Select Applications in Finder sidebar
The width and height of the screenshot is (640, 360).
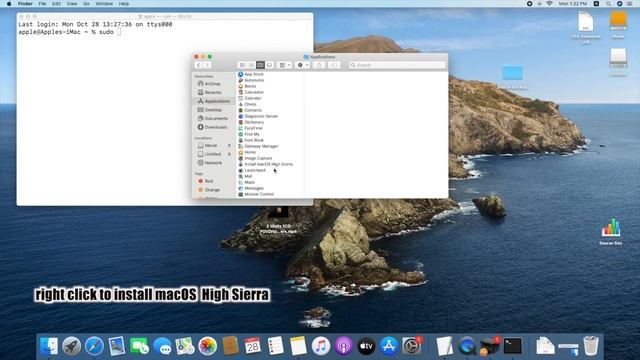[x=214, y=101]
